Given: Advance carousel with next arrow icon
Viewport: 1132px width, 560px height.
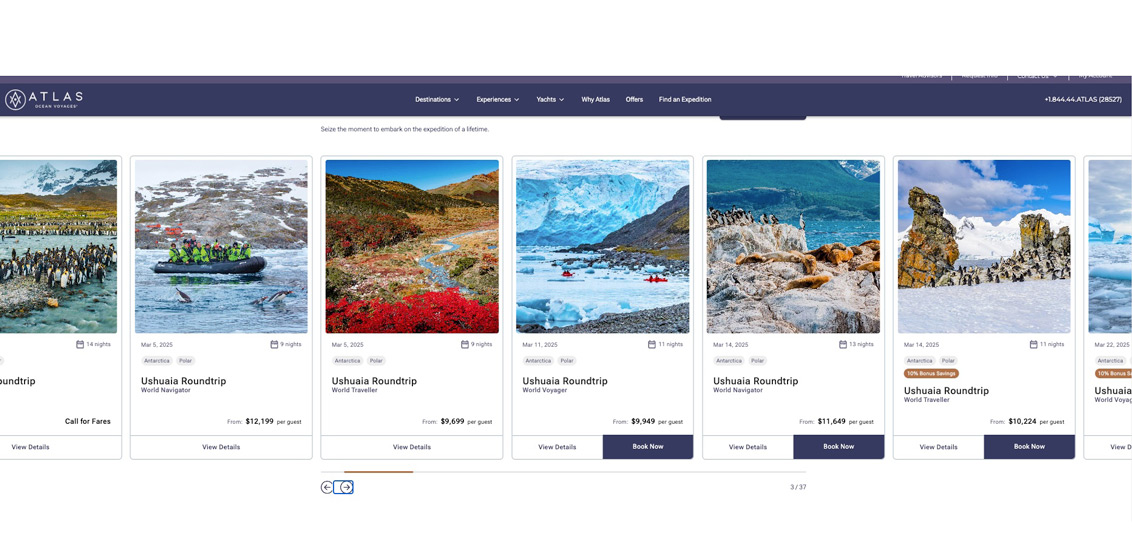Looking at the screenshot, I should (x=347, y=487).
